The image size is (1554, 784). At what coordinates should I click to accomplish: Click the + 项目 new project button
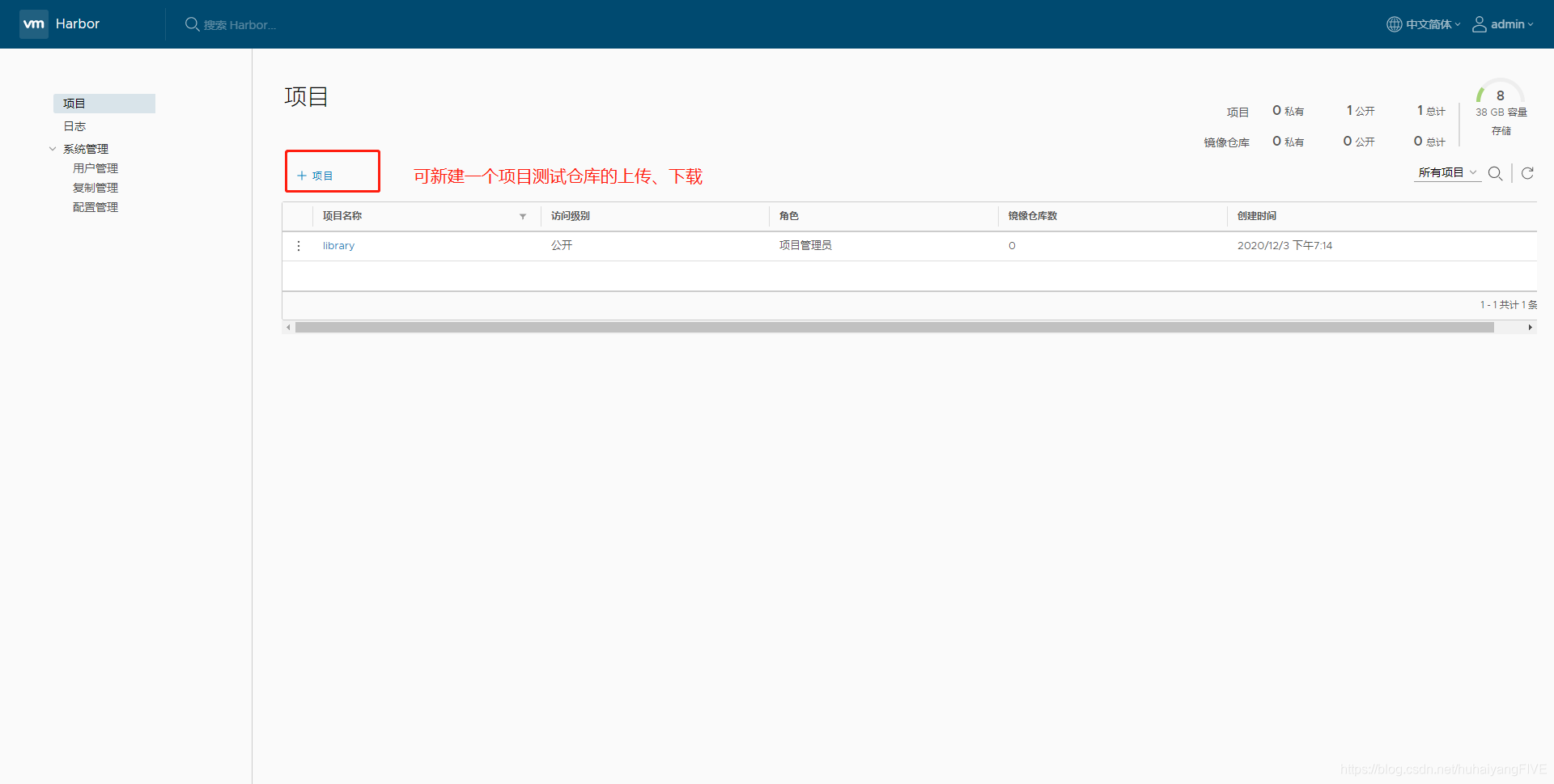(315, 176)
